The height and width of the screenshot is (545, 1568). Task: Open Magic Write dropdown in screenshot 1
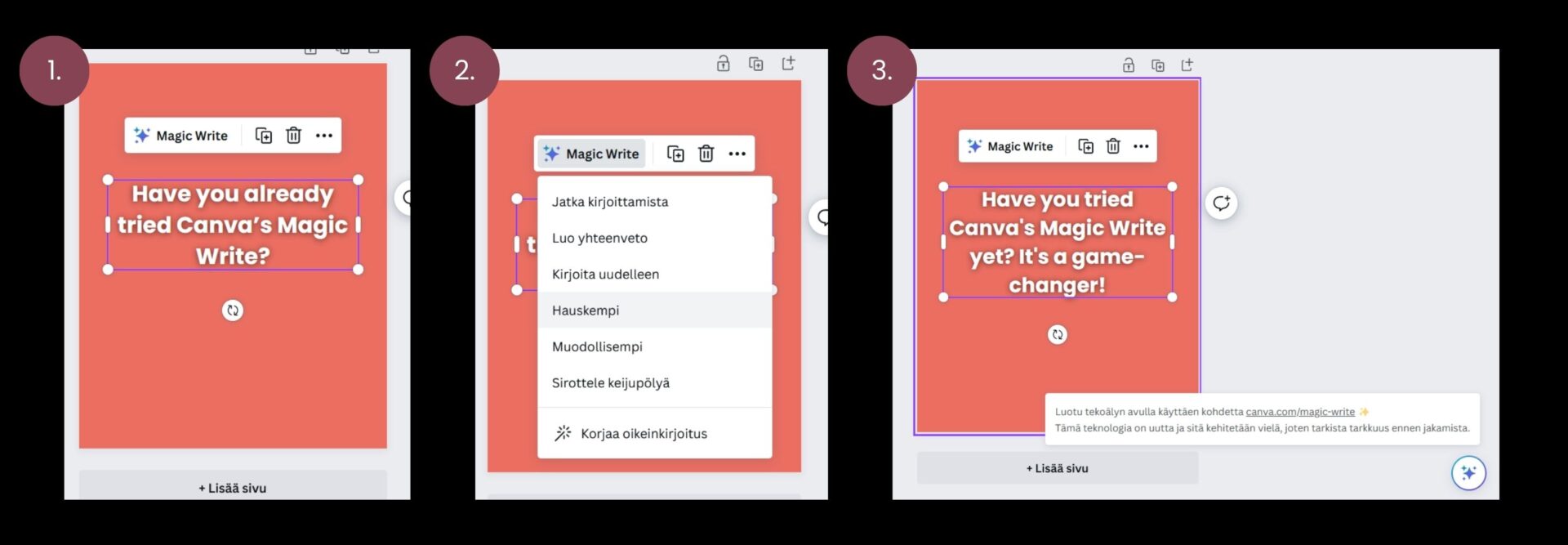click(x=181, y=136)
